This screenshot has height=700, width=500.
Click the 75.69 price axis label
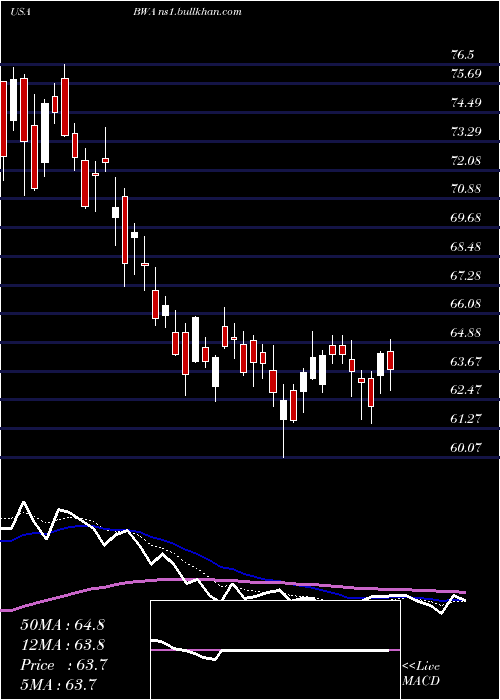467,74
